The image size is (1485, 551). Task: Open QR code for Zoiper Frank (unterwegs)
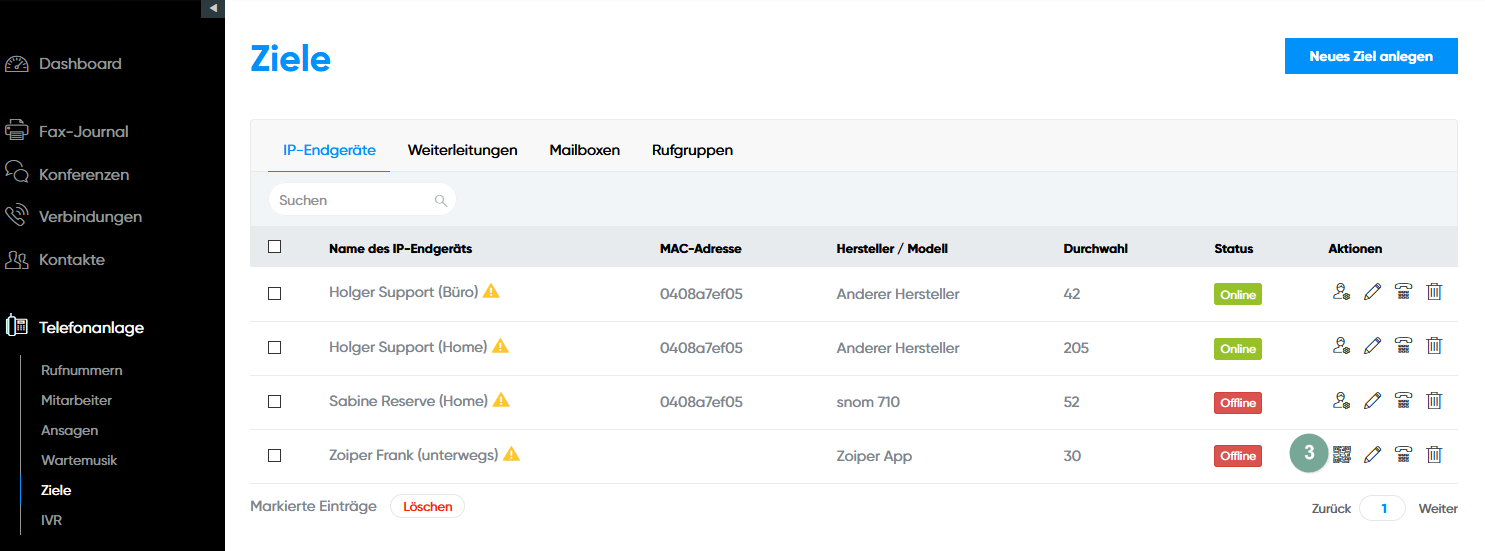click(x=1341, y=455)
